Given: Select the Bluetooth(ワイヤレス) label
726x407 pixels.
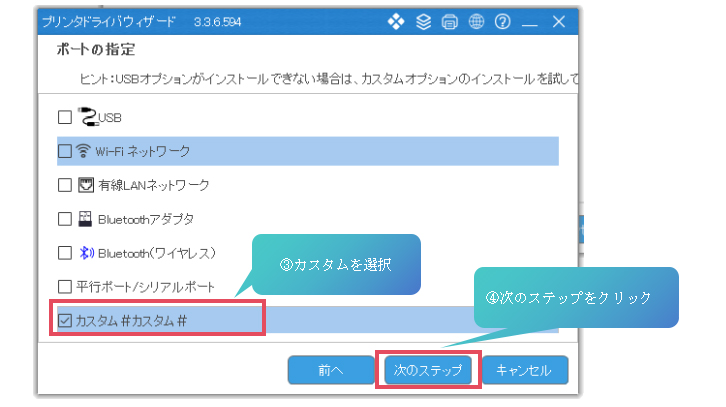Looking at the screenshot, I should point(157,253).
